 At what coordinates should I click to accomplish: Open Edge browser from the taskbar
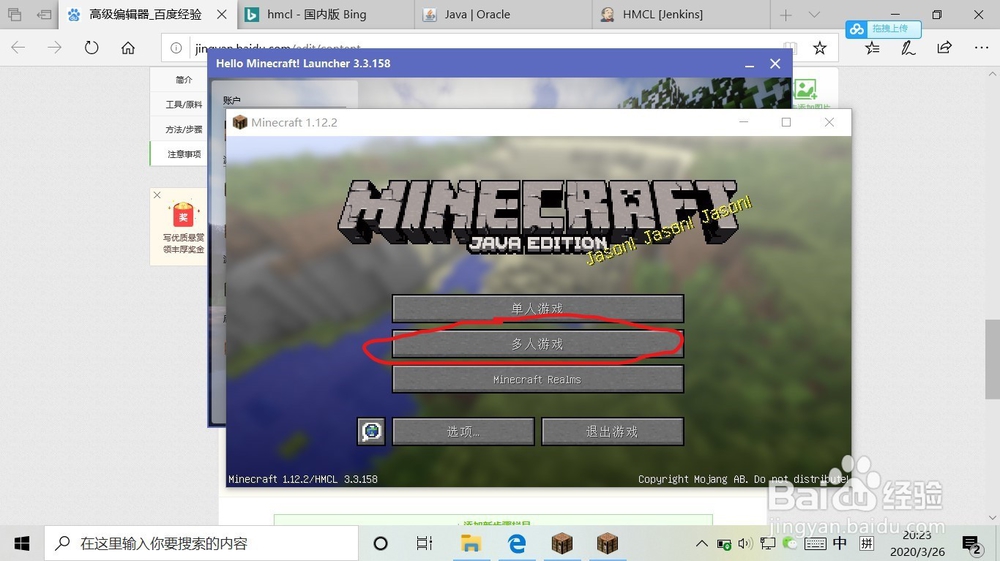tap(517, 543)
